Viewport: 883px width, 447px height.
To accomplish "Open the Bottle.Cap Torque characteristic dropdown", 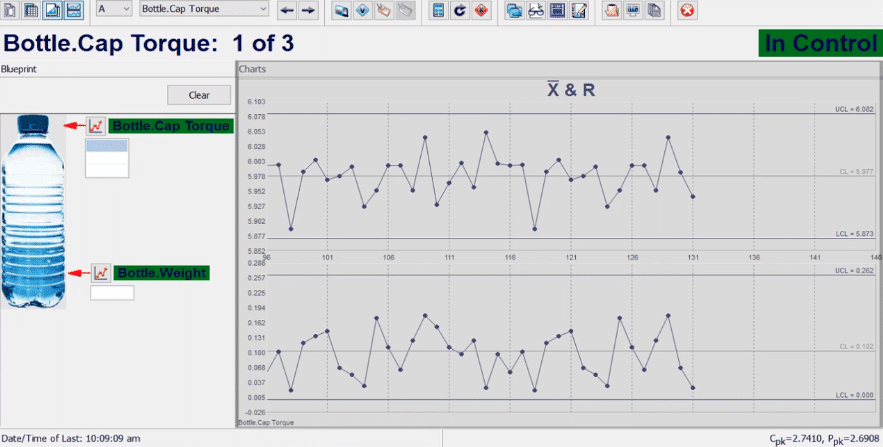I will [204, 9].
